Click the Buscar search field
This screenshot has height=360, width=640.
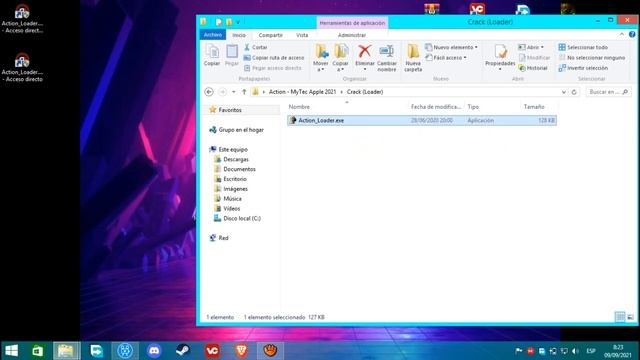tap(608, 92)
